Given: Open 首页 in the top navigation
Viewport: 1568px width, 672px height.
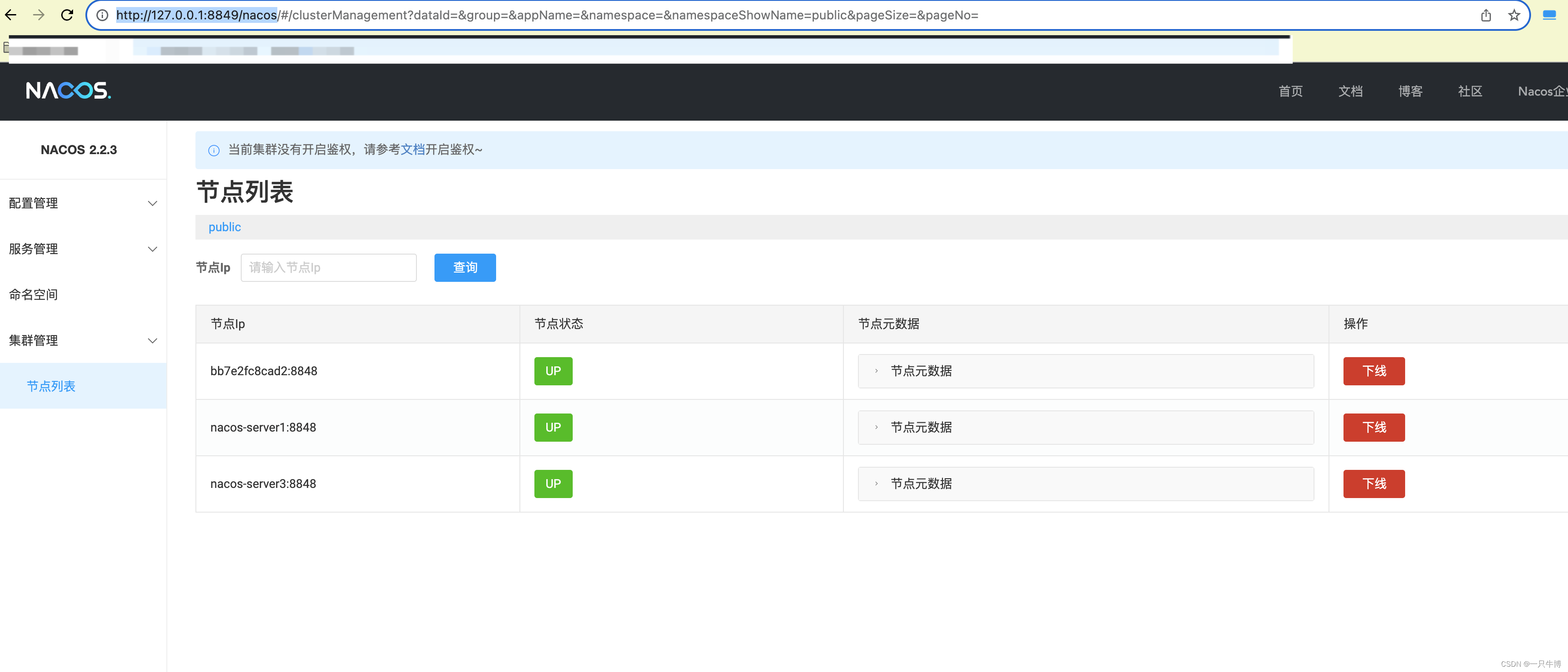Looking at the screenshot, I should (x=1290, y=91).
